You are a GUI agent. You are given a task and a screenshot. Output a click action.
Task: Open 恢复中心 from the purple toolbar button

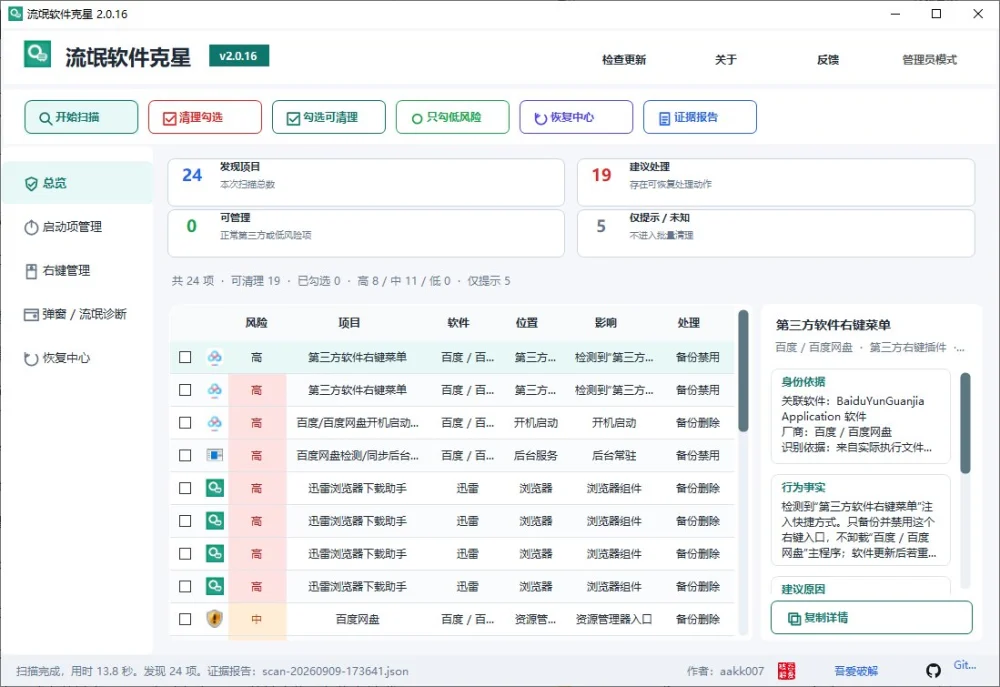(576, 117)
